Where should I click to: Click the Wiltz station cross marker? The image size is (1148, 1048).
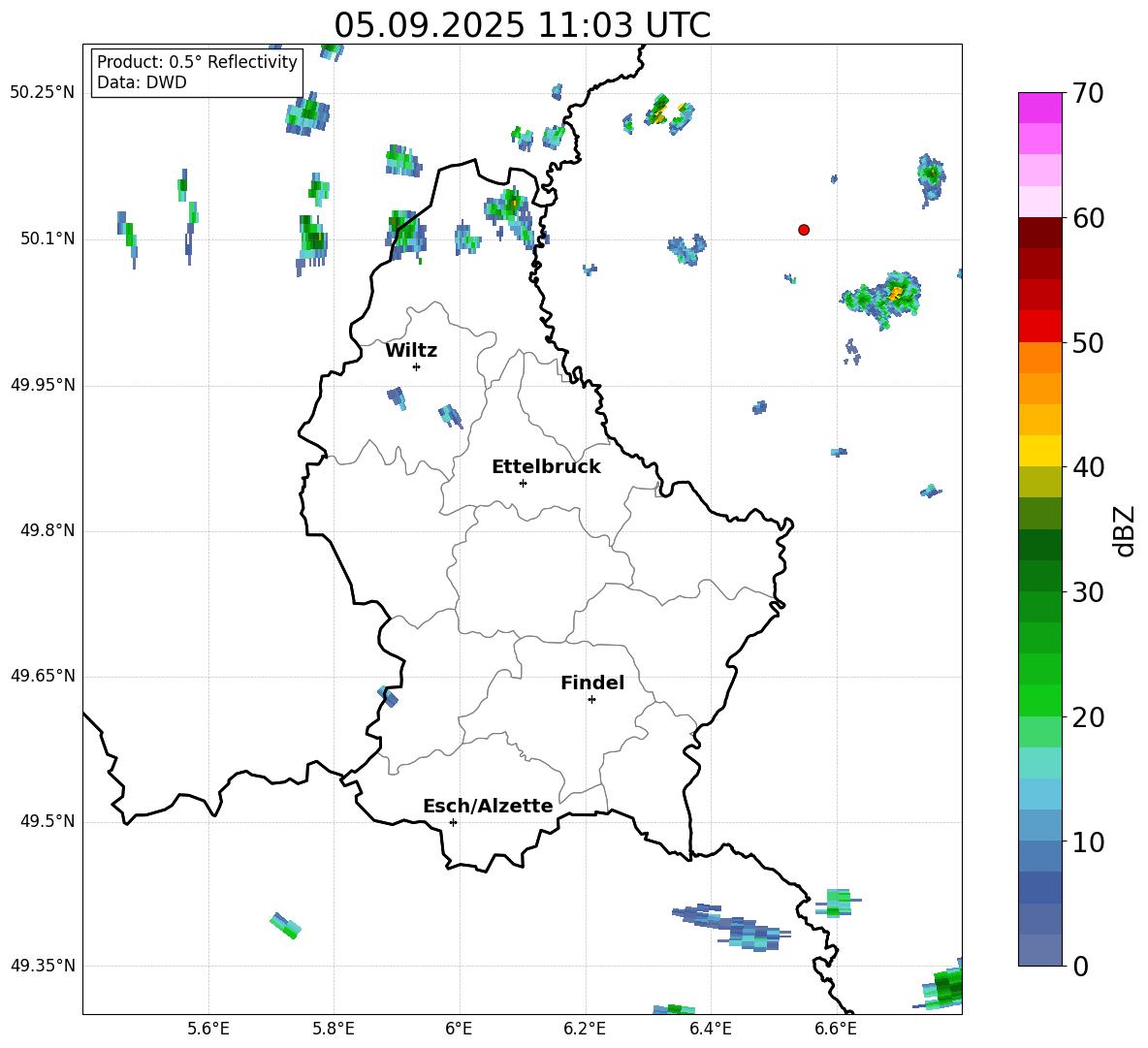click(416, 366)
